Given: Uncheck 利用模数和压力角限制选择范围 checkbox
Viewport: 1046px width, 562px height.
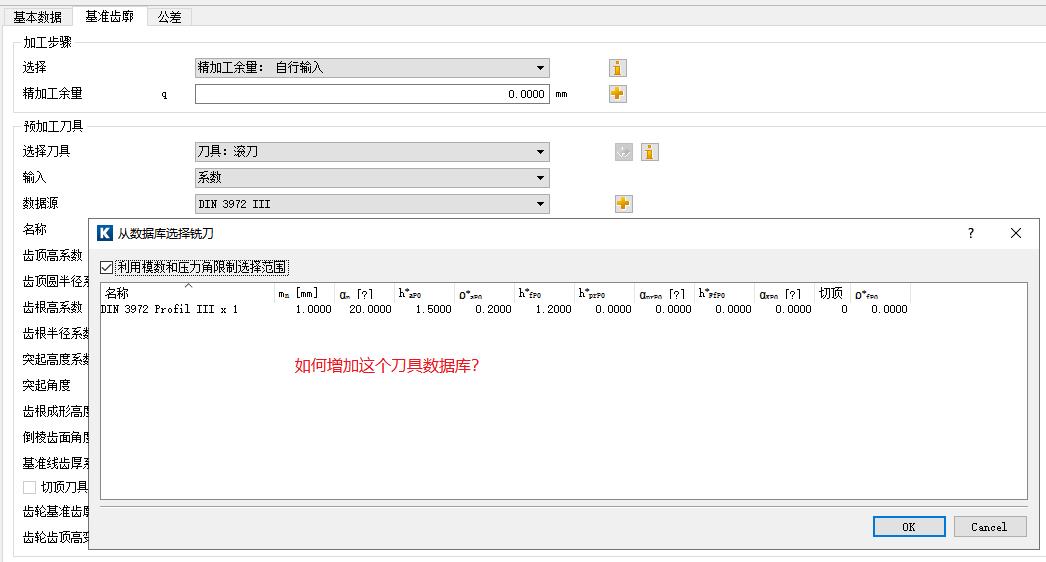Looking at the screenshot, I should click(107, 268).
